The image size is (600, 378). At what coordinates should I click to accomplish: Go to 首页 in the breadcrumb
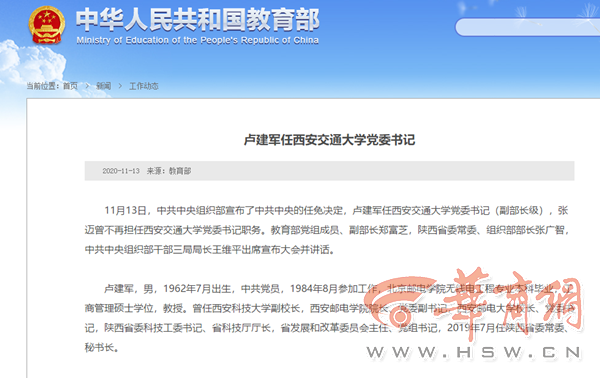pos(70,86)
